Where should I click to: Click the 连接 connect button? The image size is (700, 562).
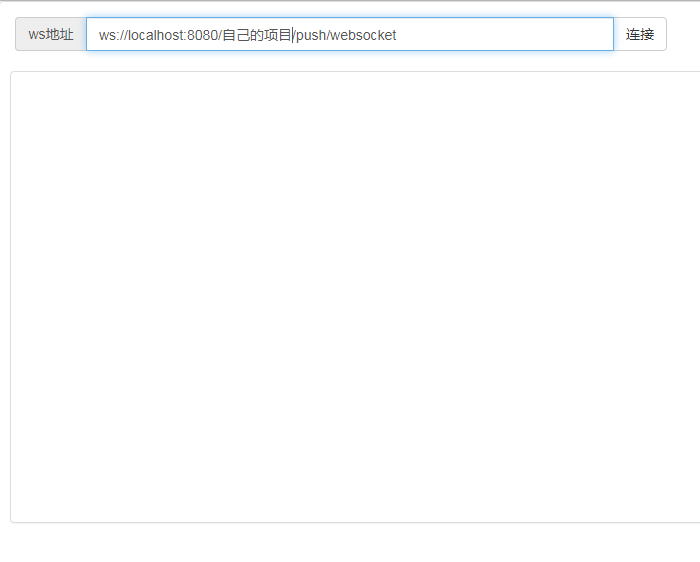[640, 34]
